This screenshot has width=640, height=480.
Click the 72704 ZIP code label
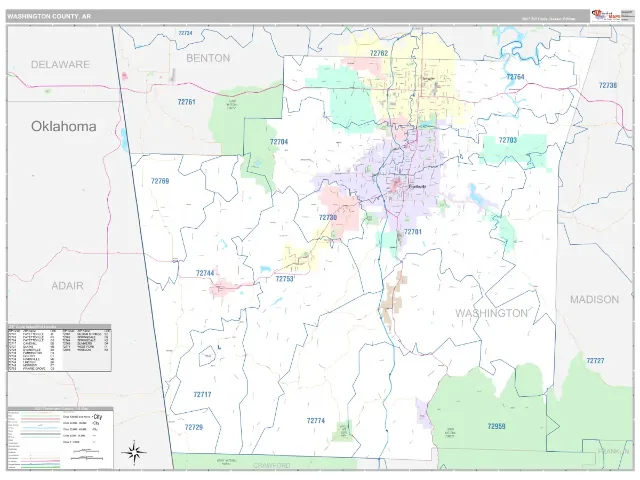click(x=279, y=142)
